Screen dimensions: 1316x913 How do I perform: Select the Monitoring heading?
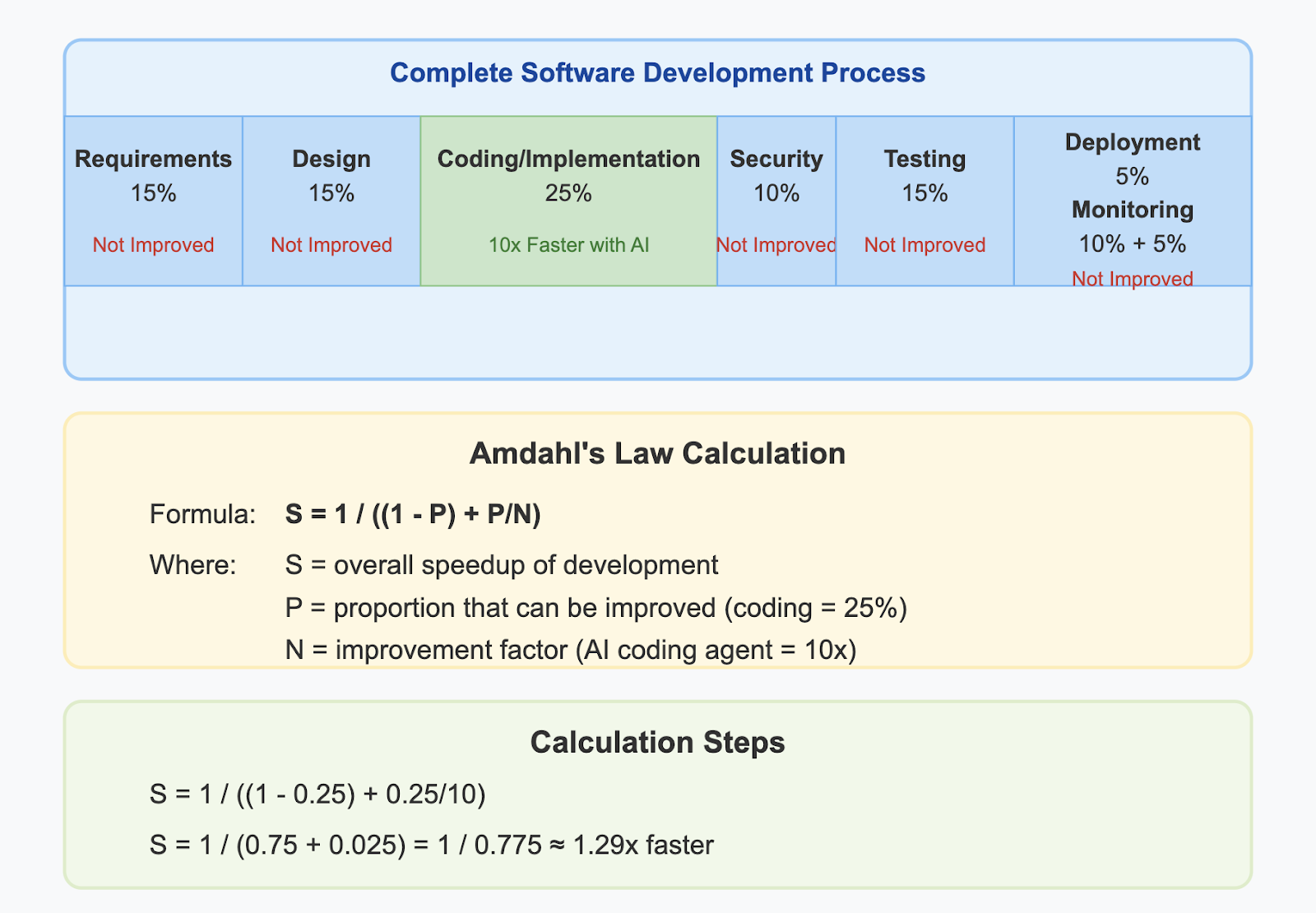pyautogui.click(x=1133, y=210)
